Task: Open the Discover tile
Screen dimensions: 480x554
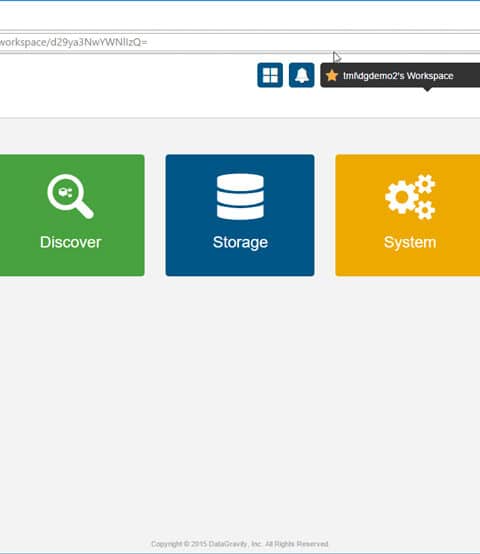Action: coord(72,215)
